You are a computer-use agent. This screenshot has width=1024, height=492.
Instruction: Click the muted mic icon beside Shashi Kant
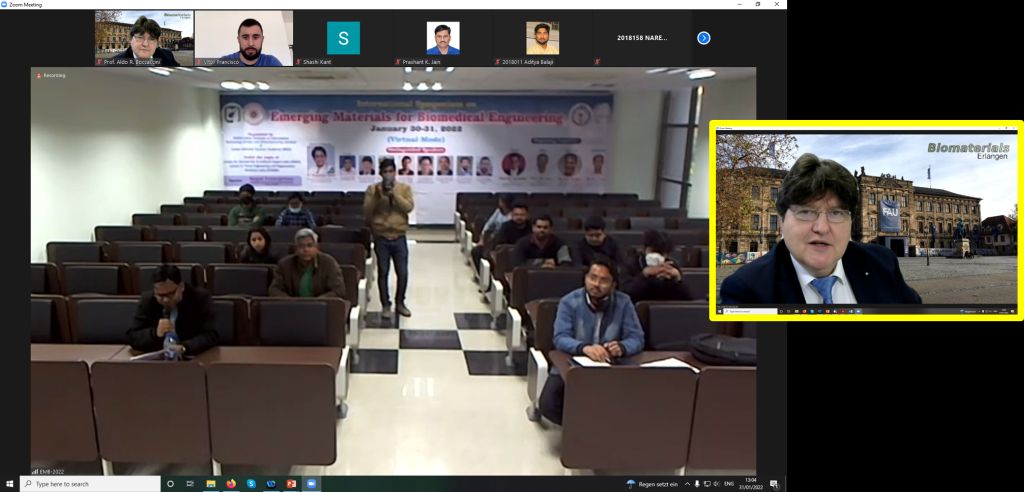pyautogui.click(x=298, y=62)
